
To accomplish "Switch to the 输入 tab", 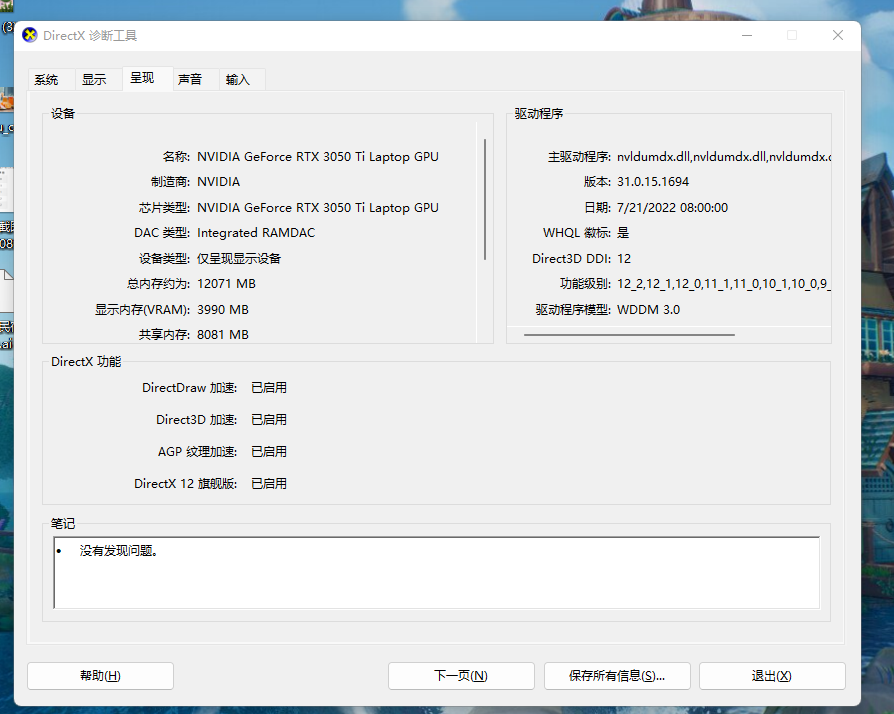I will click(x=238, y=80).
